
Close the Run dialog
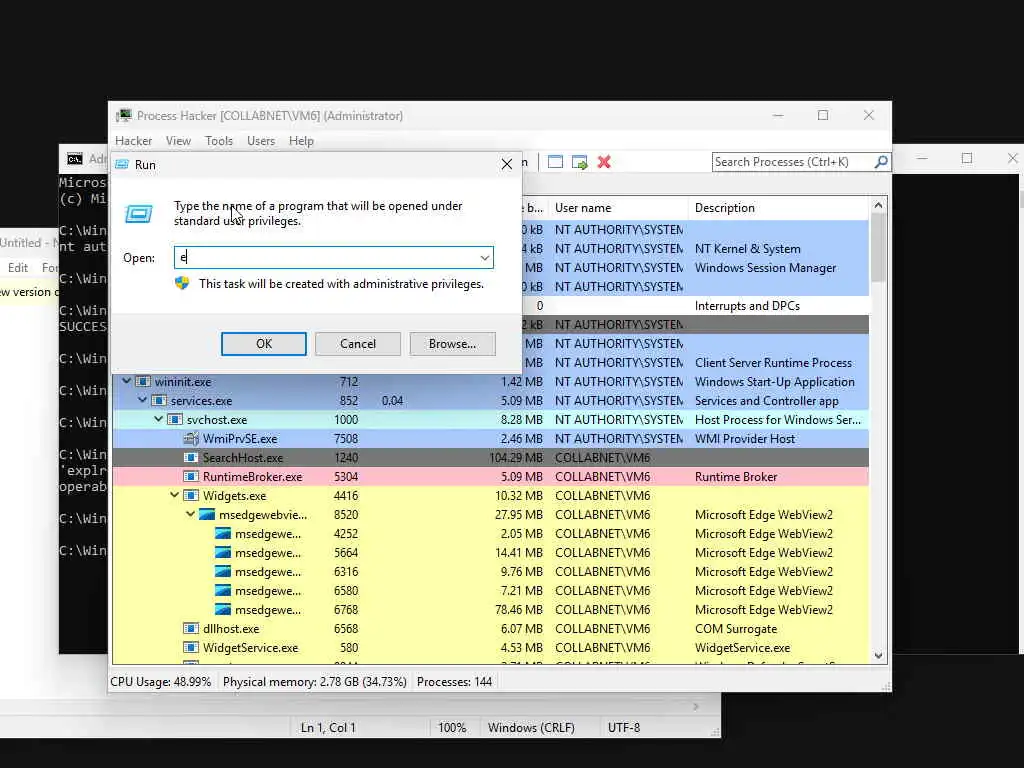[507, 165]
